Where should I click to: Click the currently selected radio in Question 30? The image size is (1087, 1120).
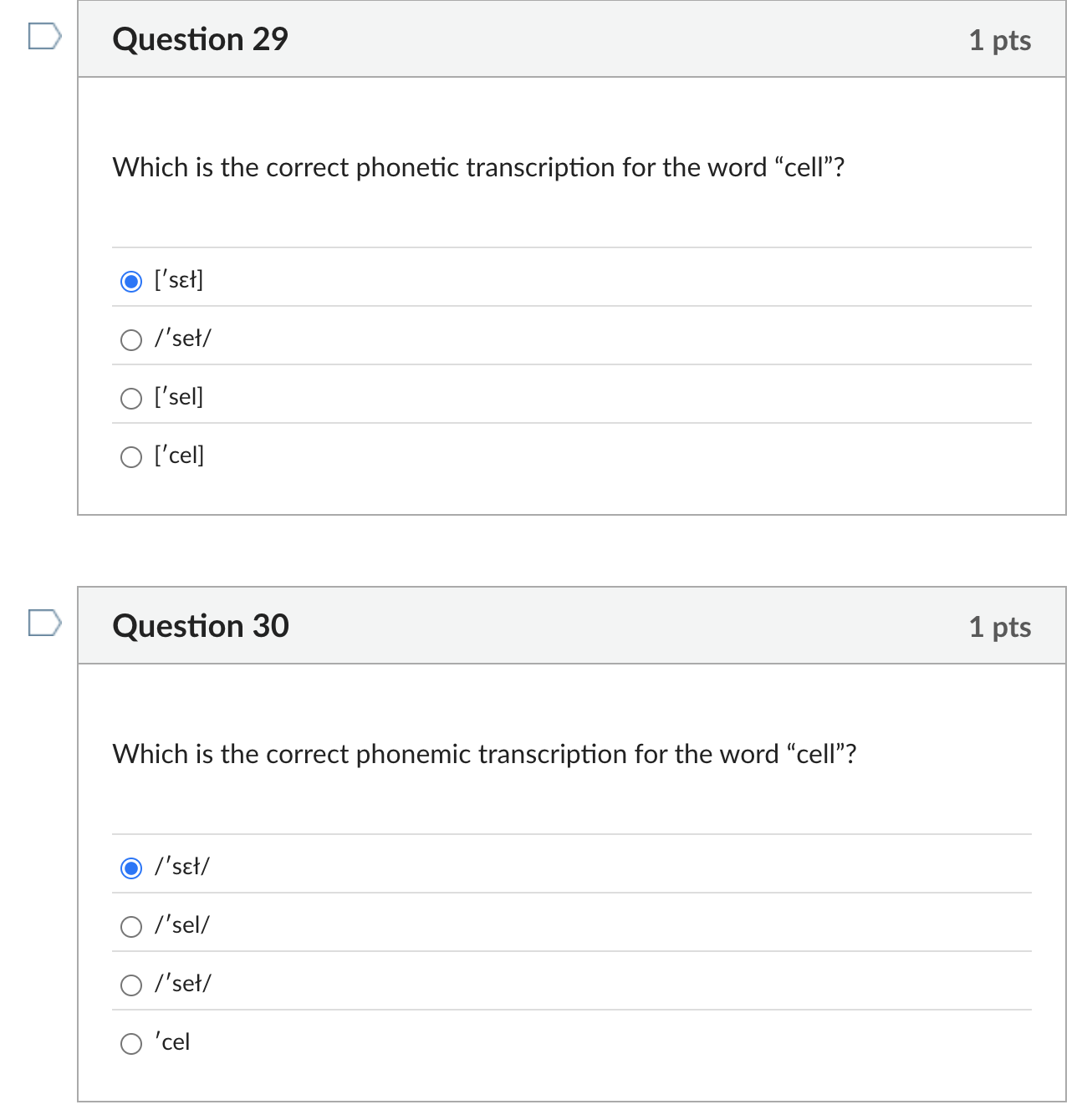click(131, 869)
